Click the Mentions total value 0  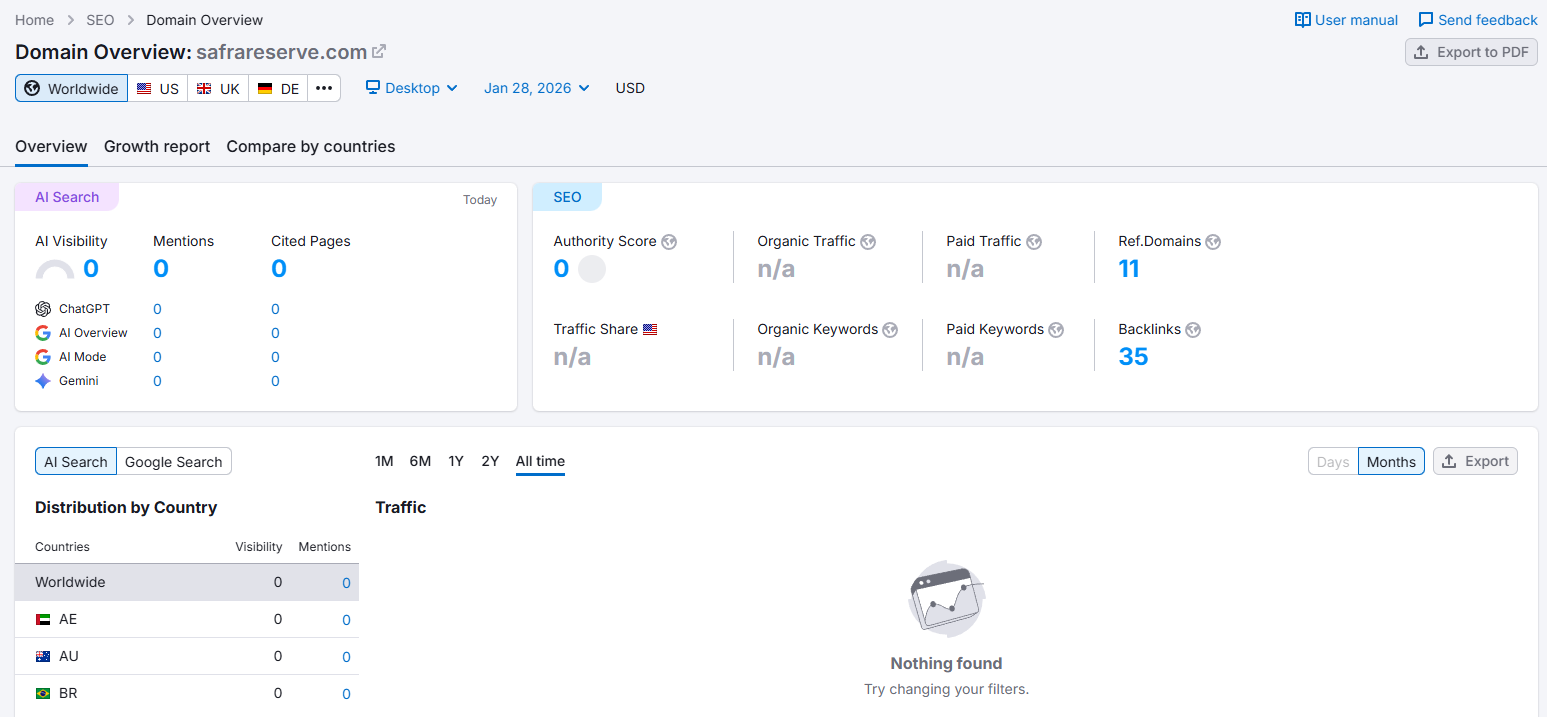tap(161, 269)
